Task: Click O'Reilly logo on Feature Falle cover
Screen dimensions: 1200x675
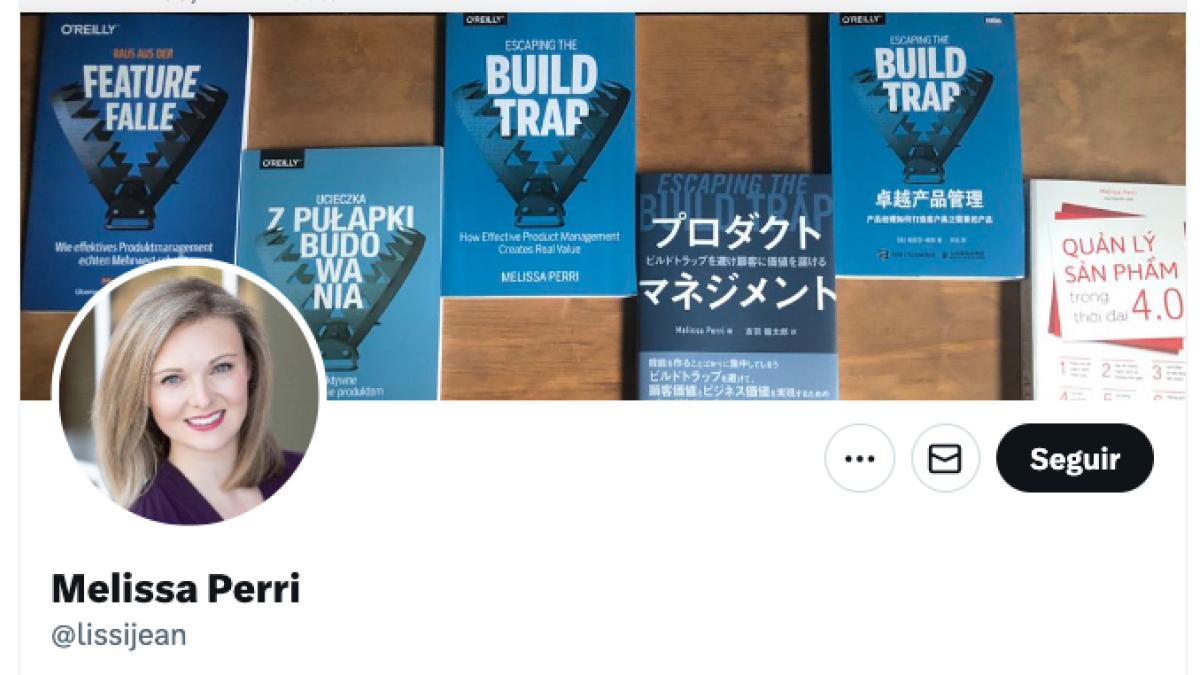Action: [x=90, y=29]
